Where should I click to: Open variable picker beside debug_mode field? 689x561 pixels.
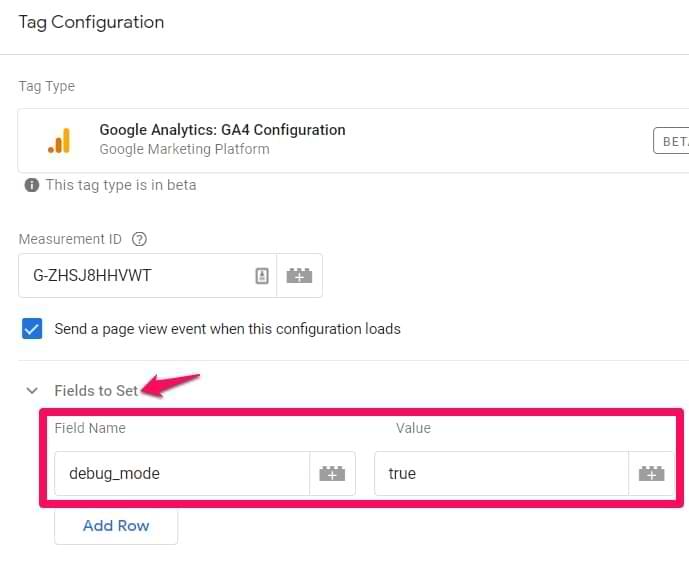332,474
